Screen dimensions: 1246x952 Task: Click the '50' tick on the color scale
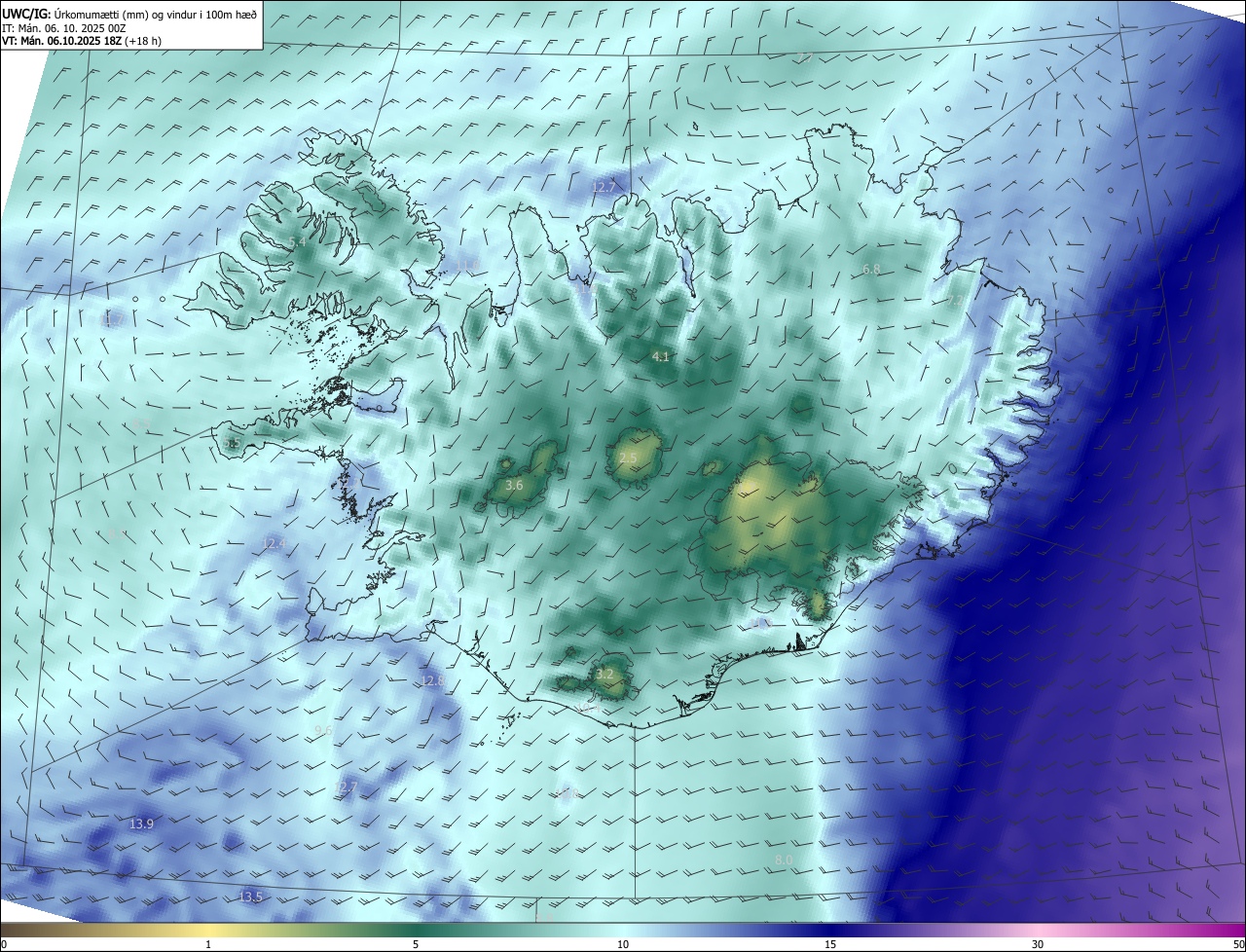(1238, 944)
